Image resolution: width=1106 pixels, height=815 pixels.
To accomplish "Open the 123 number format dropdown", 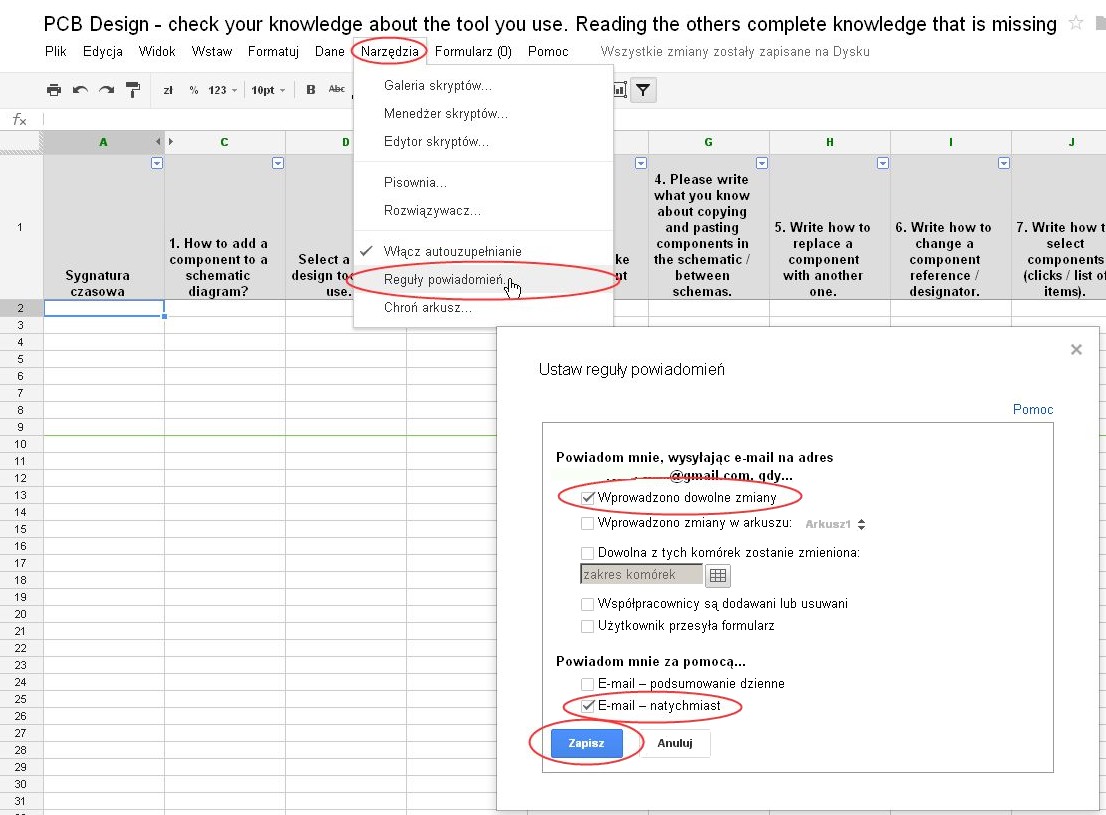I will tap(222, 90).
